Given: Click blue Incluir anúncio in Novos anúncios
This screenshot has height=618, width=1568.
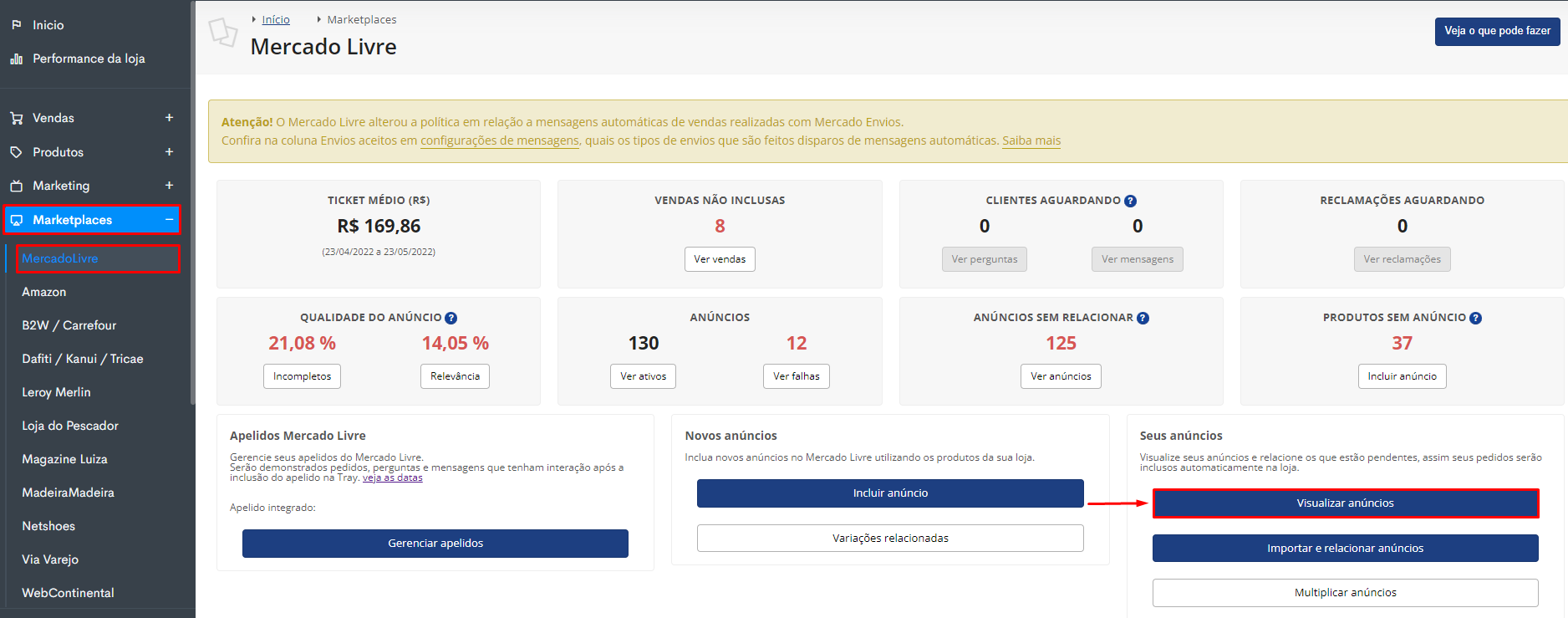Looking at the screenshot, I should (x=890, y=493).
